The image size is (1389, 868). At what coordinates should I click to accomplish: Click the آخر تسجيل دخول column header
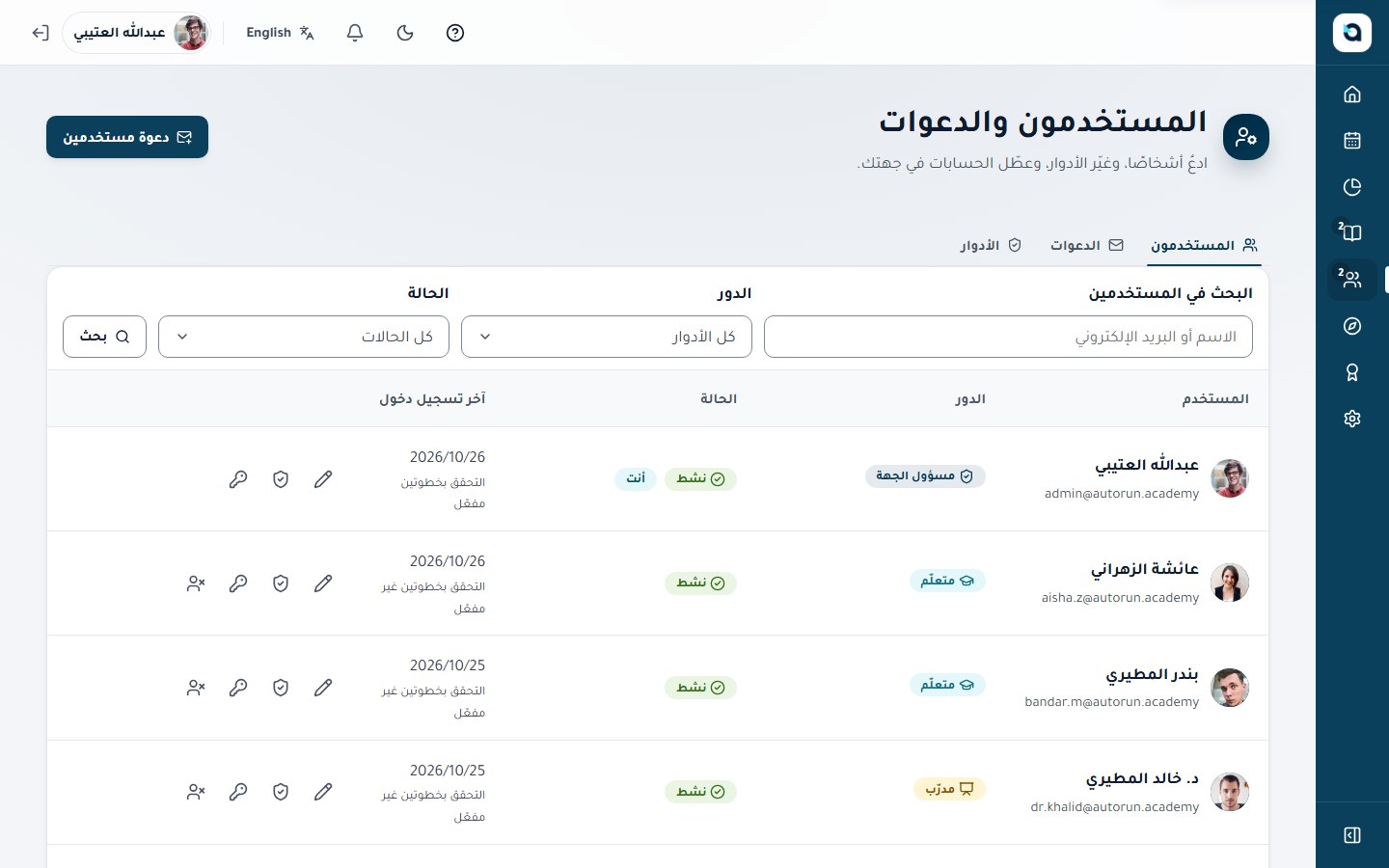pyautogui.click(x=432, y=399)
